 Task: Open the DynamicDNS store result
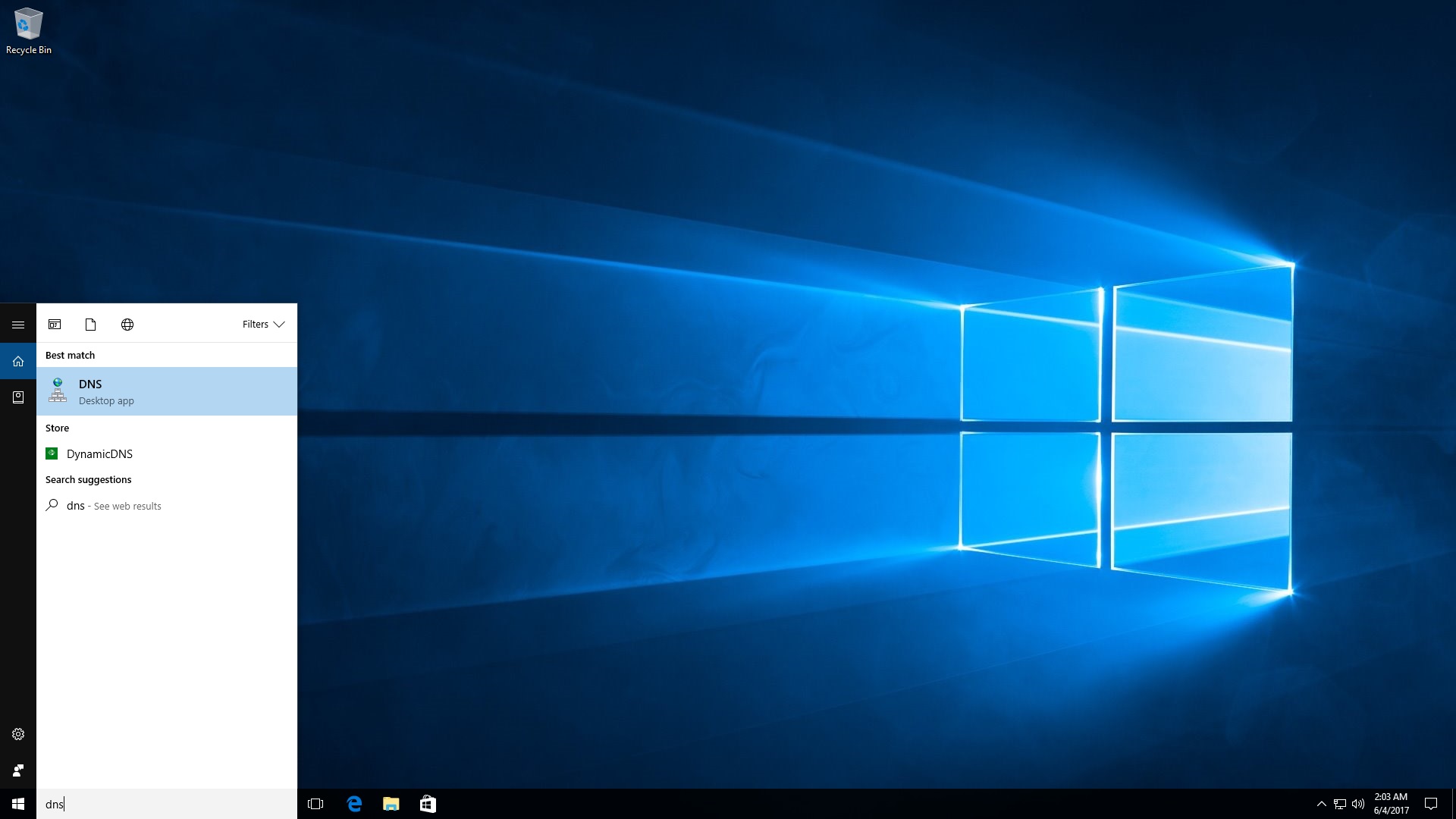click(x=99, y=453)
